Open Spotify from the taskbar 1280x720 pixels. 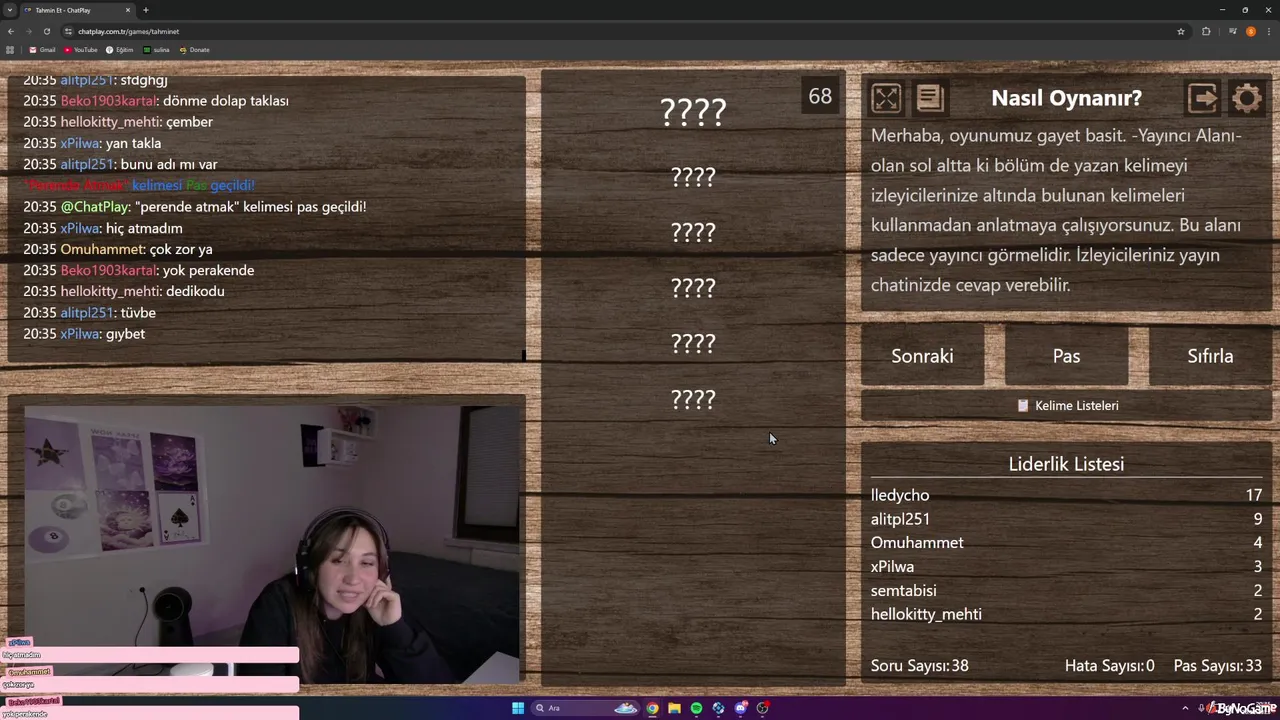696,708
